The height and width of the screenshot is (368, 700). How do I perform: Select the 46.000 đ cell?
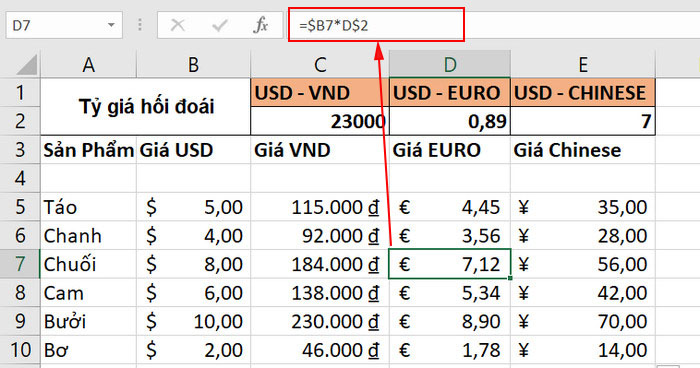click(x=320, y=350)
